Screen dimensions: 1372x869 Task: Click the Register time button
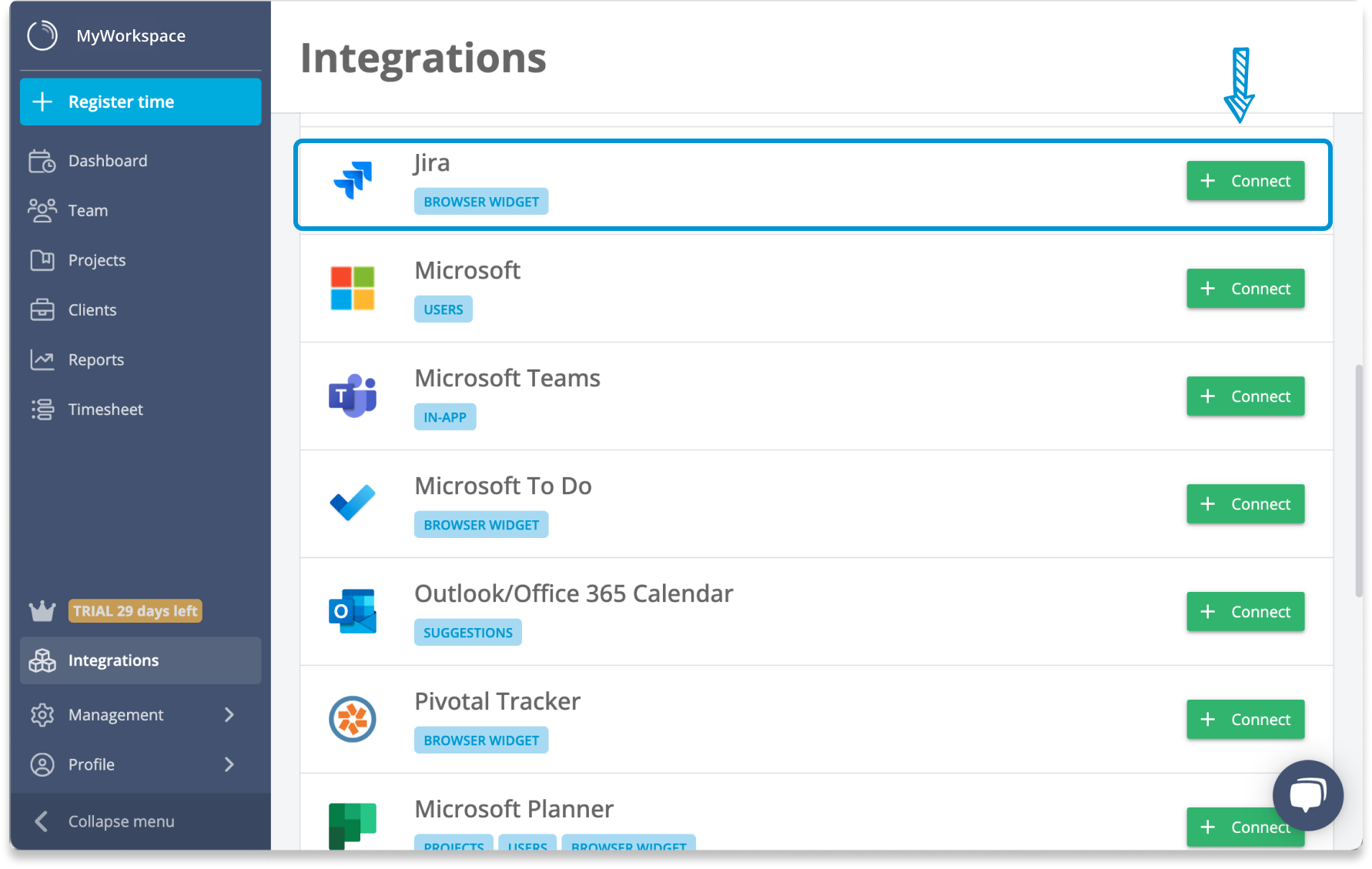(x=140, y=102)
